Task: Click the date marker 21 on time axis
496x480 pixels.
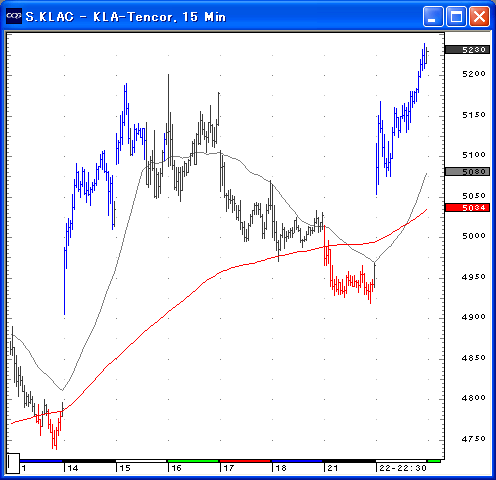Action: [333, 468]
